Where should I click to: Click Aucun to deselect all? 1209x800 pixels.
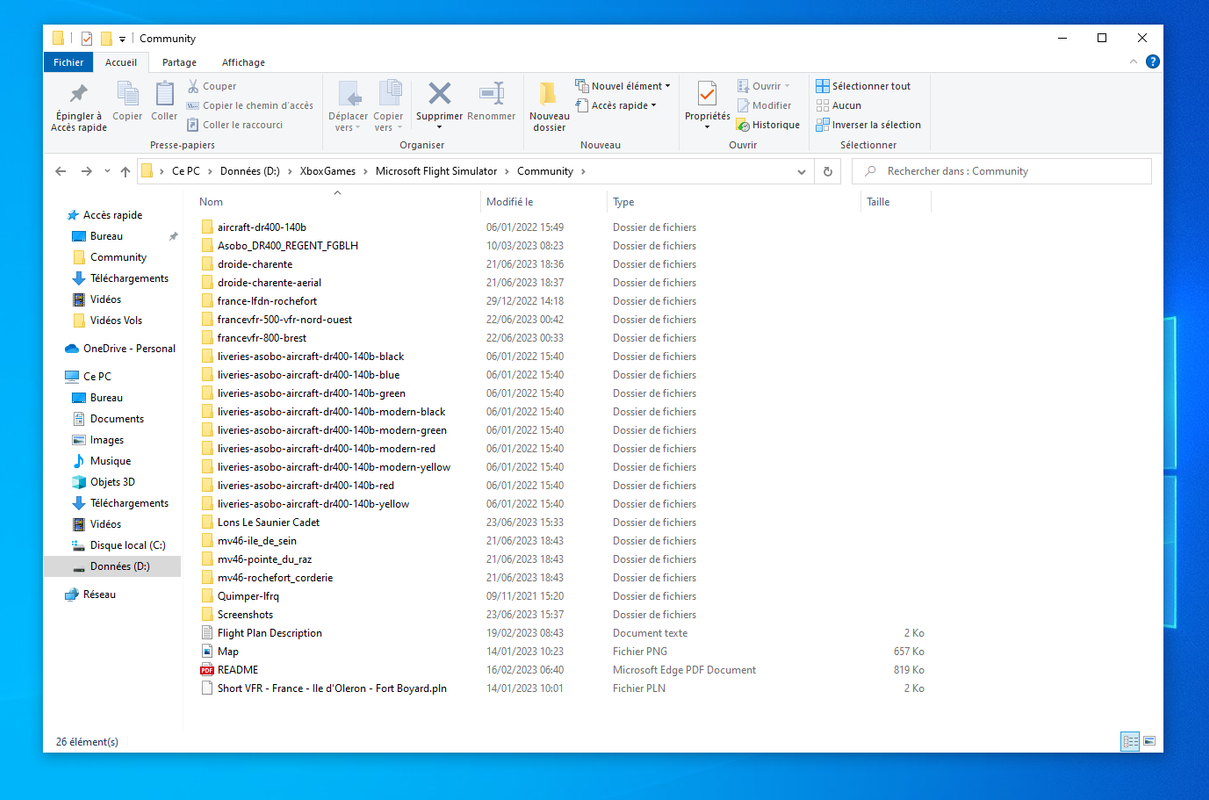coord(838,105)
